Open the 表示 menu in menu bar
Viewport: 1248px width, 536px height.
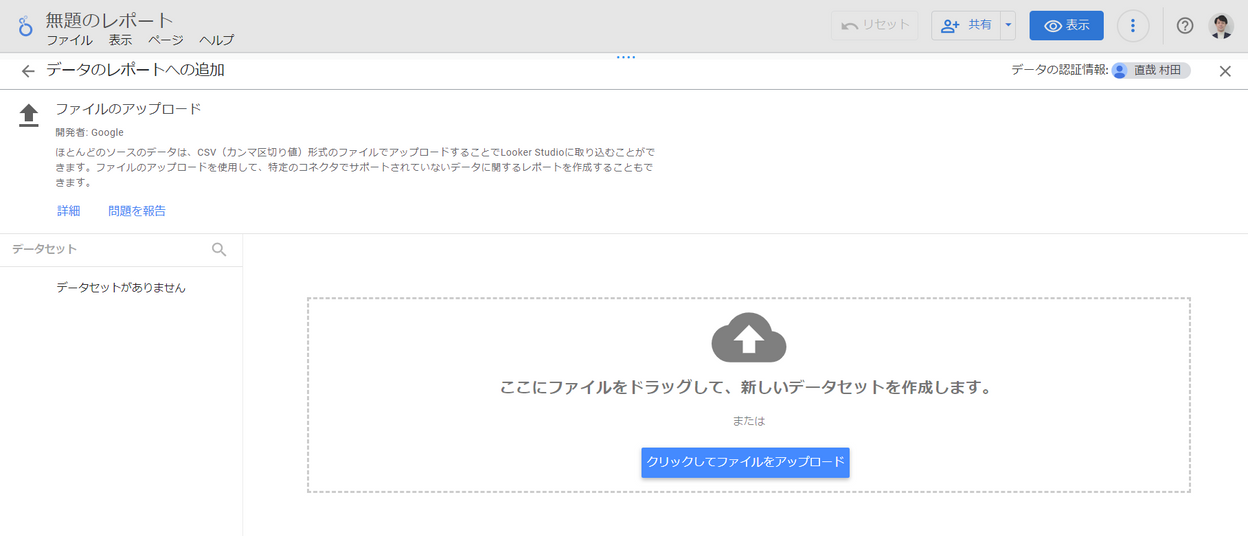click(x=120, y=40)
